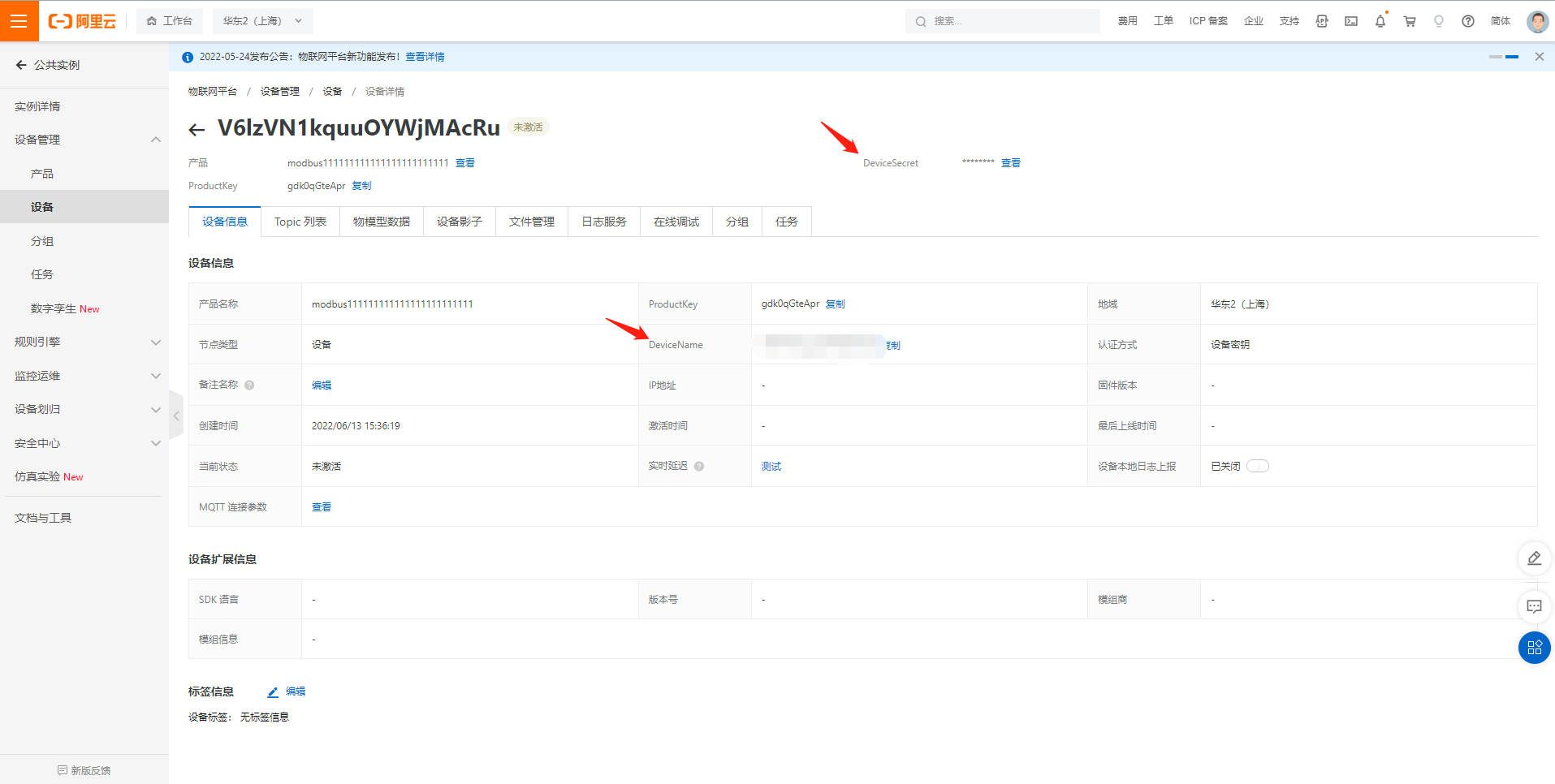
Task: Close the announcement banner
Action: pos(1539,57)
